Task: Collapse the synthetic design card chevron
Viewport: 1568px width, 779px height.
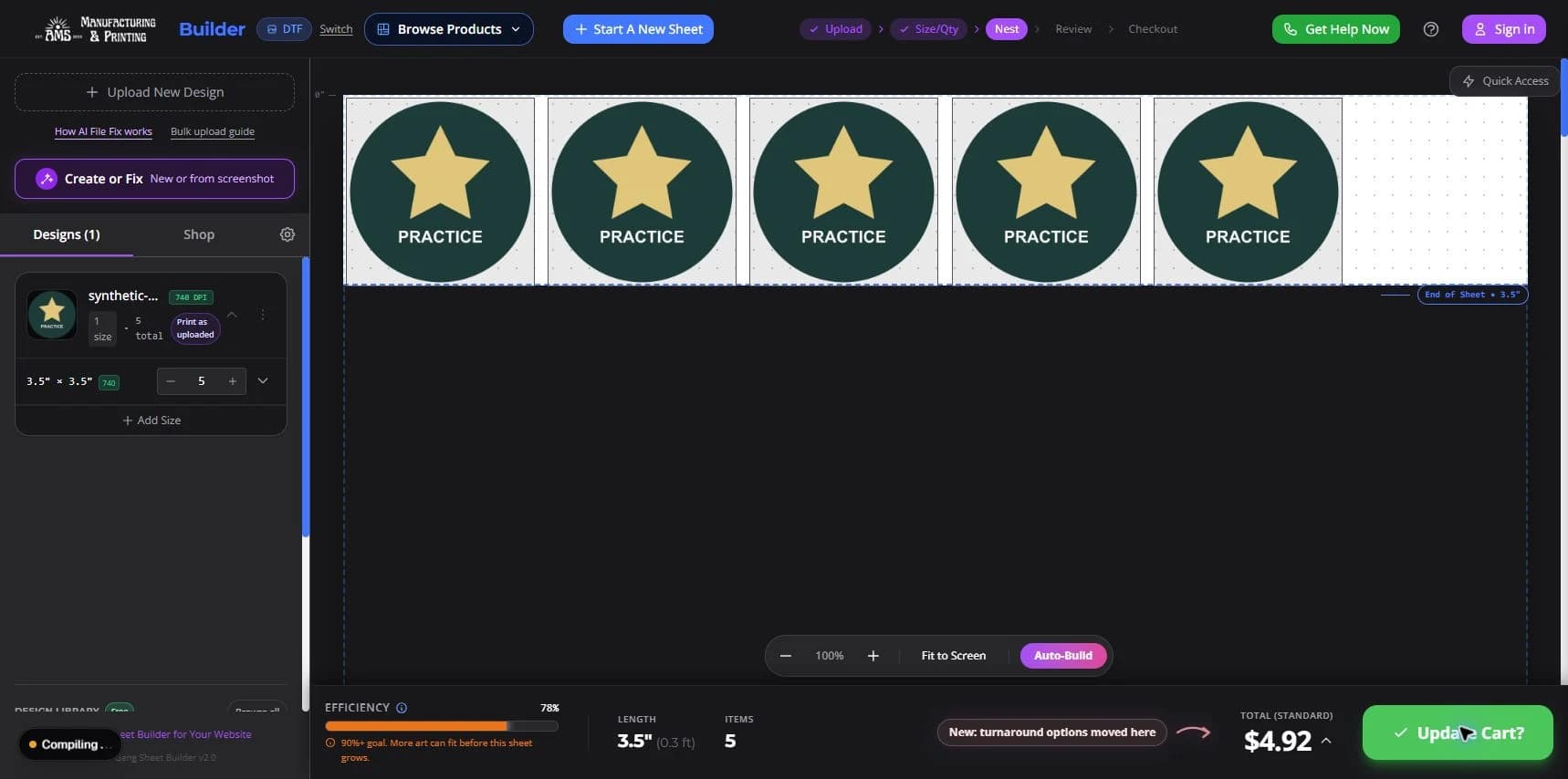Action: [232, 315]
